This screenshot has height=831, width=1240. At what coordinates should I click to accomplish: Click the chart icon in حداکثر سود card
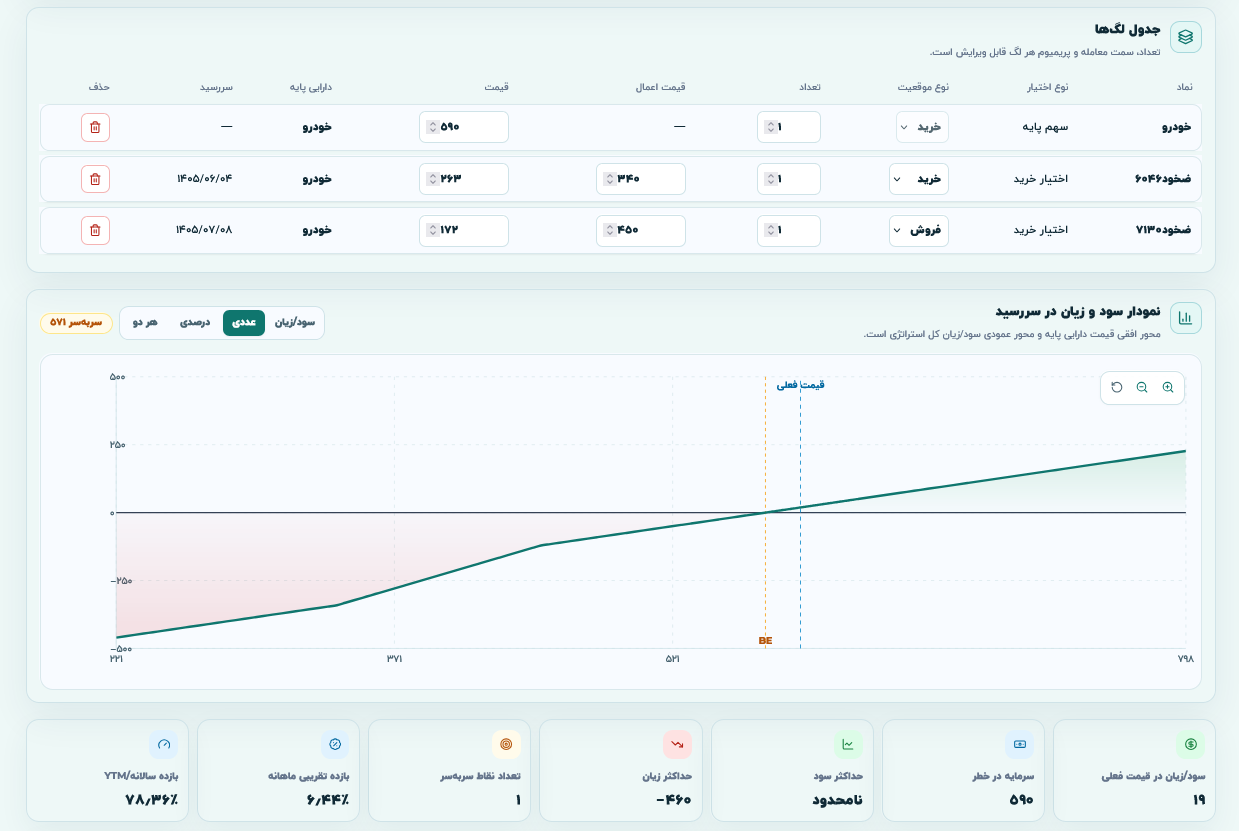point(848,744)
